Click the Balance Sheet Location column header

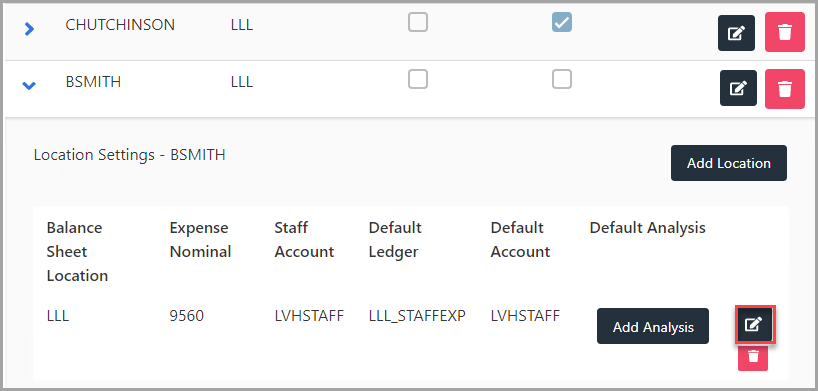pos(77,252)
